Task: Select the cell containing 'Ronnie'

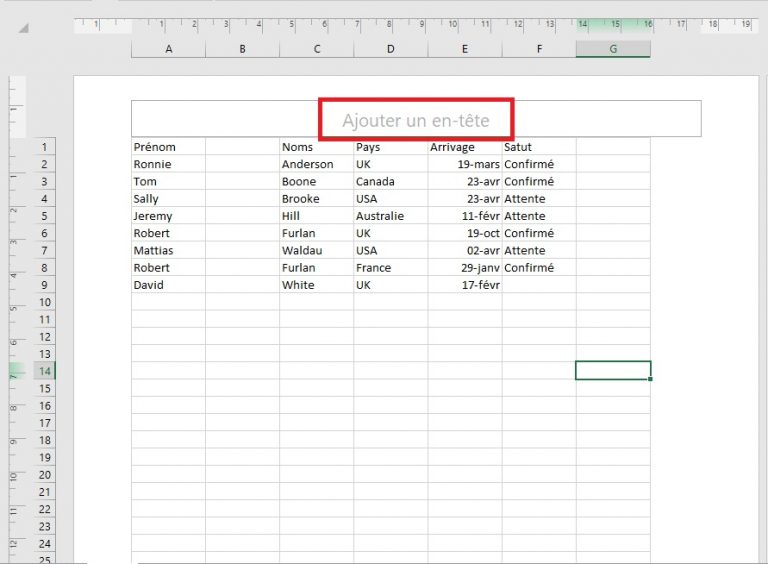Action: [x=168, y=164]
